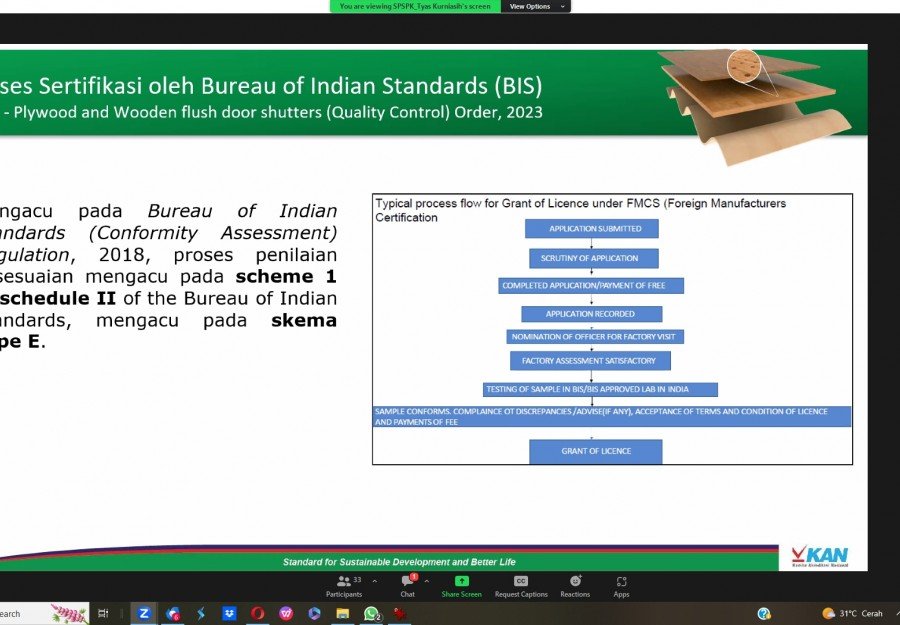Click the KAN logo on the slide
The image size is (900, 625).
pos(820,556)
